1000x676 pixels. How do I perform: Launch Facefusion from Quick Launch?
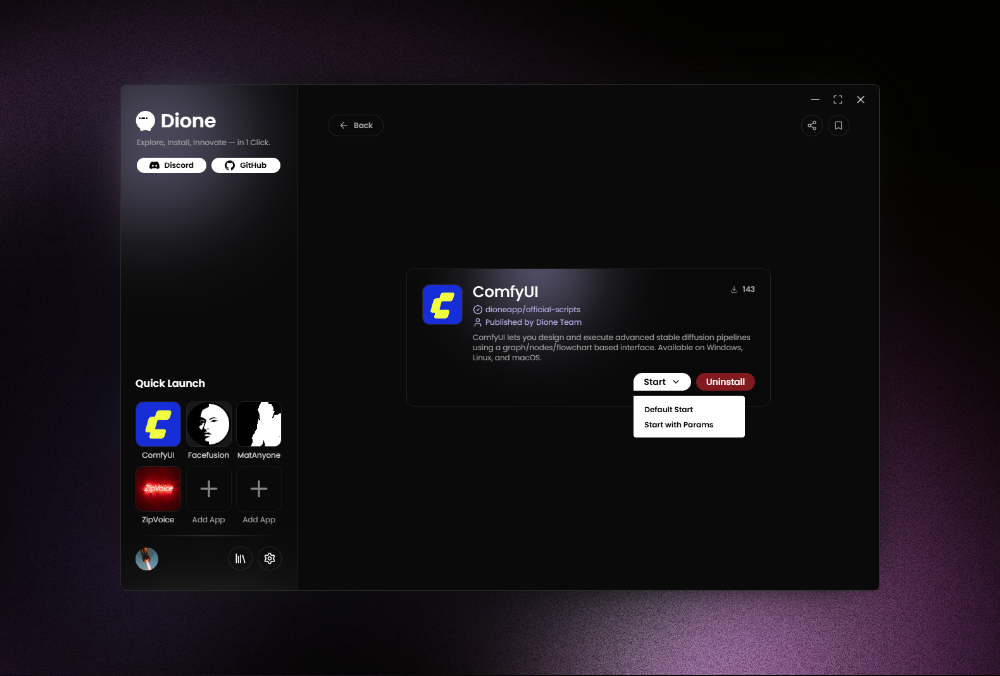pos(209,424)
